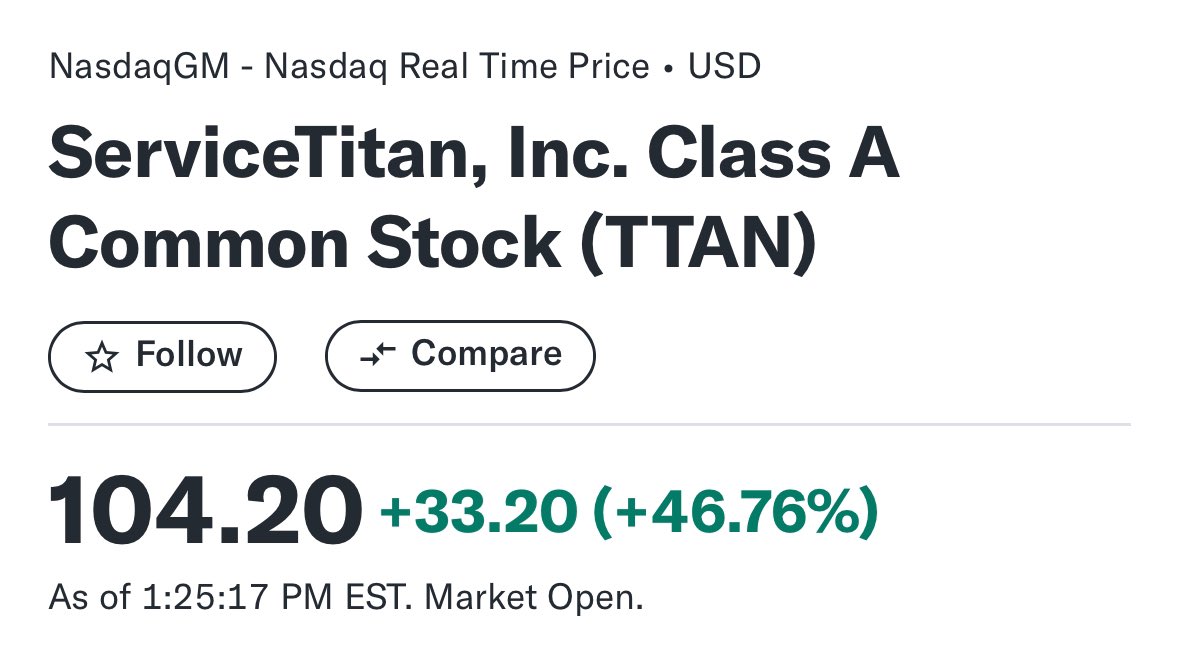Click the star icon beside Follow

pos(102,357)
